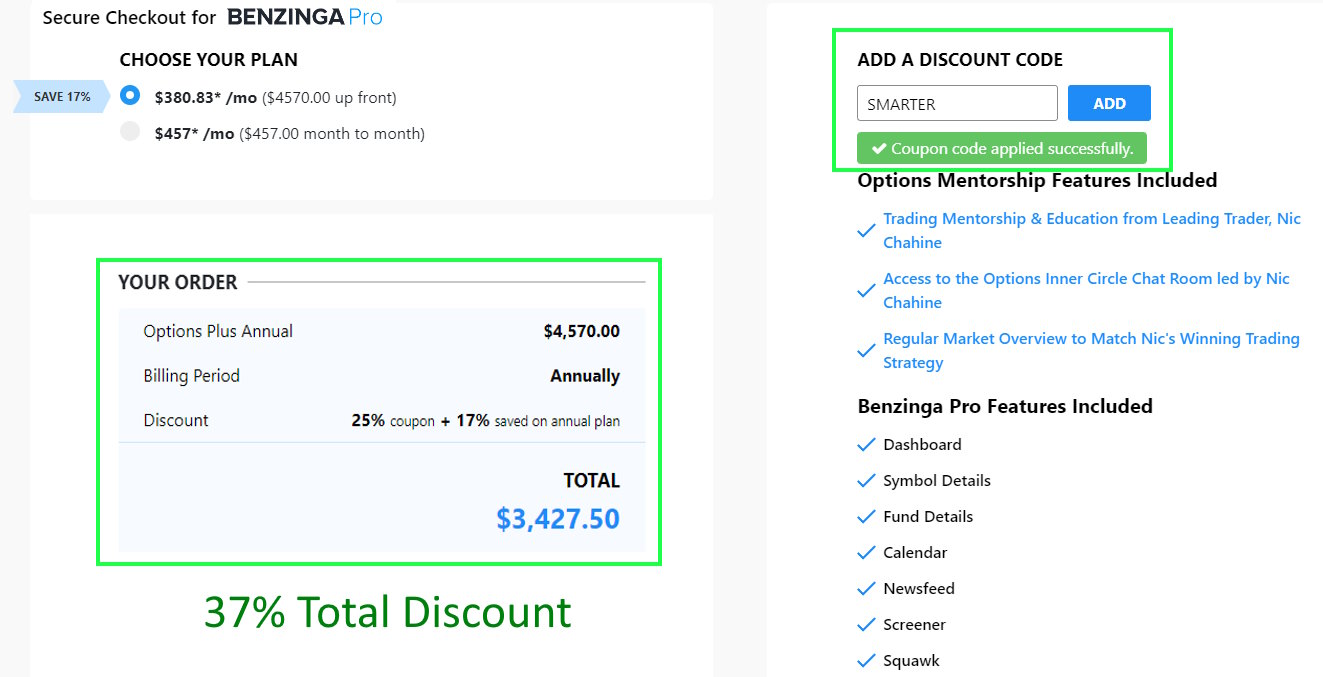Viewport: 1323px width, 677px height.
Task: Click the SAVE 17% badge
Action: [60, 96]
